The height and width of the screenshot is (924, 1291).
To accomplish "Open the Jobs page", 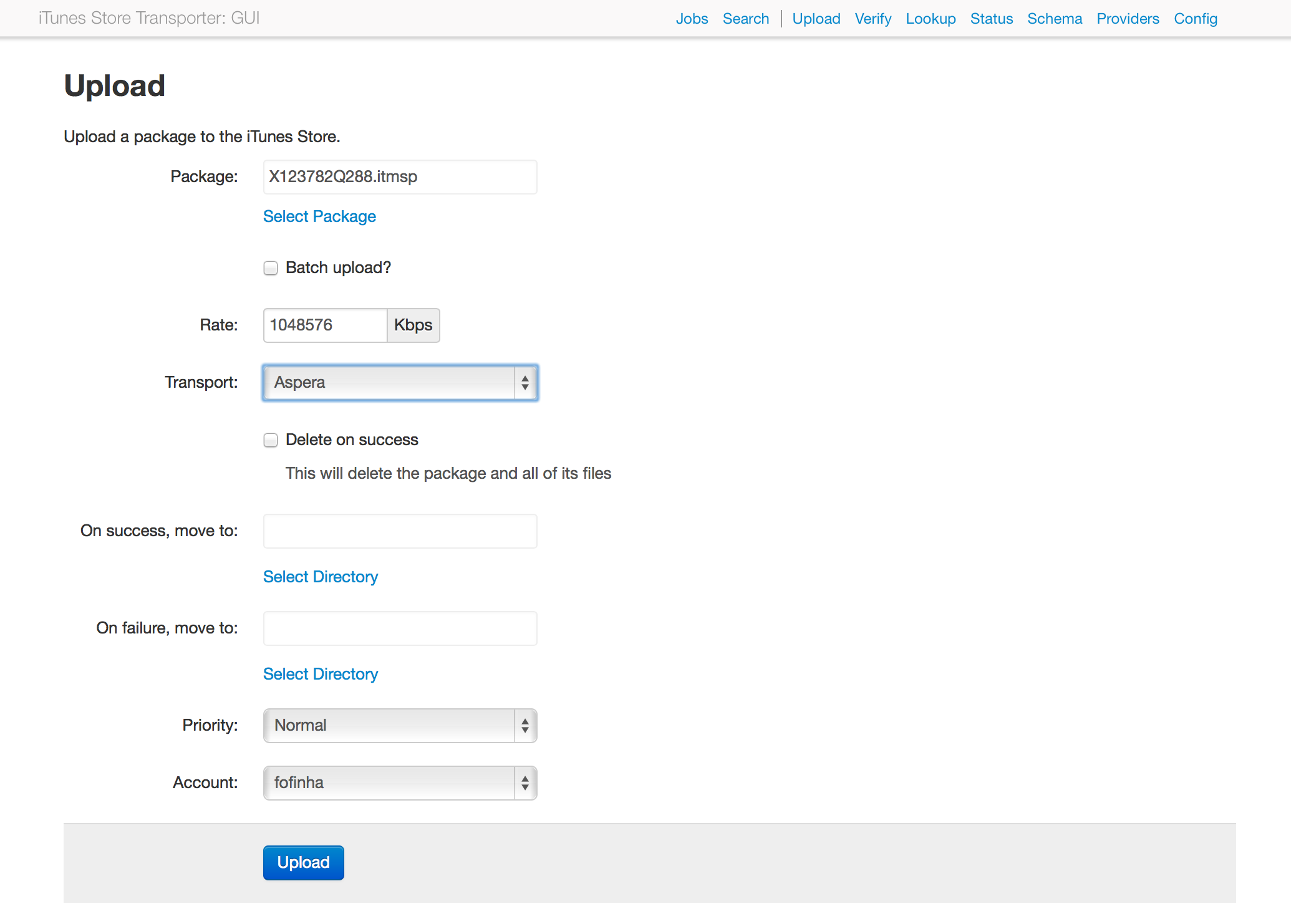I will point(692,19).
